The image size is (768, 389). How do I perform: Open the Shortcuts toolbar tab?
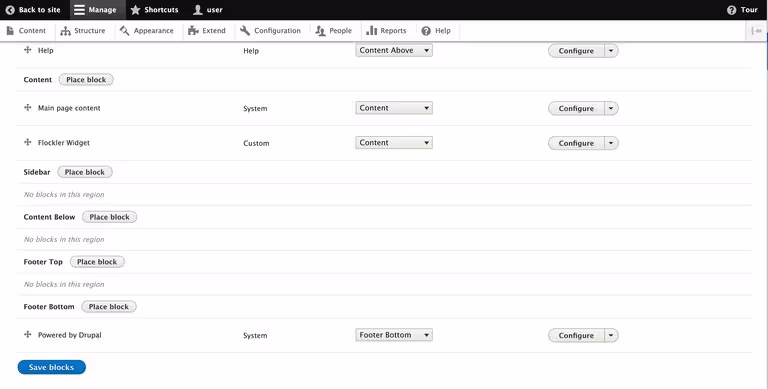click(x=155, y=10)
